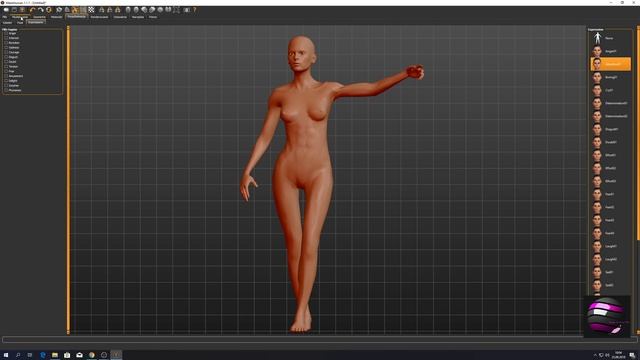640x360 pixels.
Task: Open File Explorer from taskbar
Action: [x=55, y=355]
